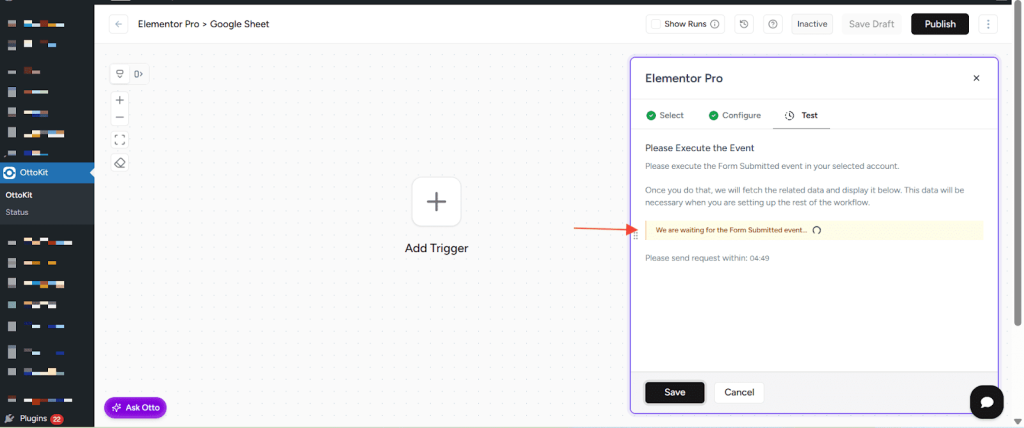Click the Publish button
Screen dimensions: 1024x428
[x=939, y=24]
